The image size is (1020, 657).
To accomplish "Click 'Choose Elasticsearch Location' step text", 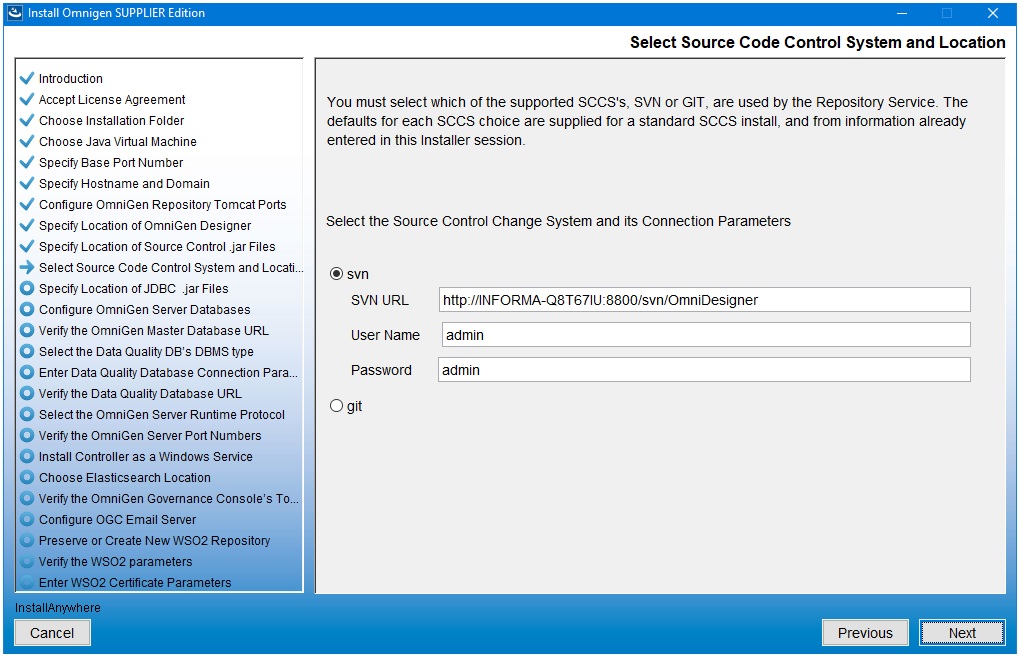I will (125, 477).
